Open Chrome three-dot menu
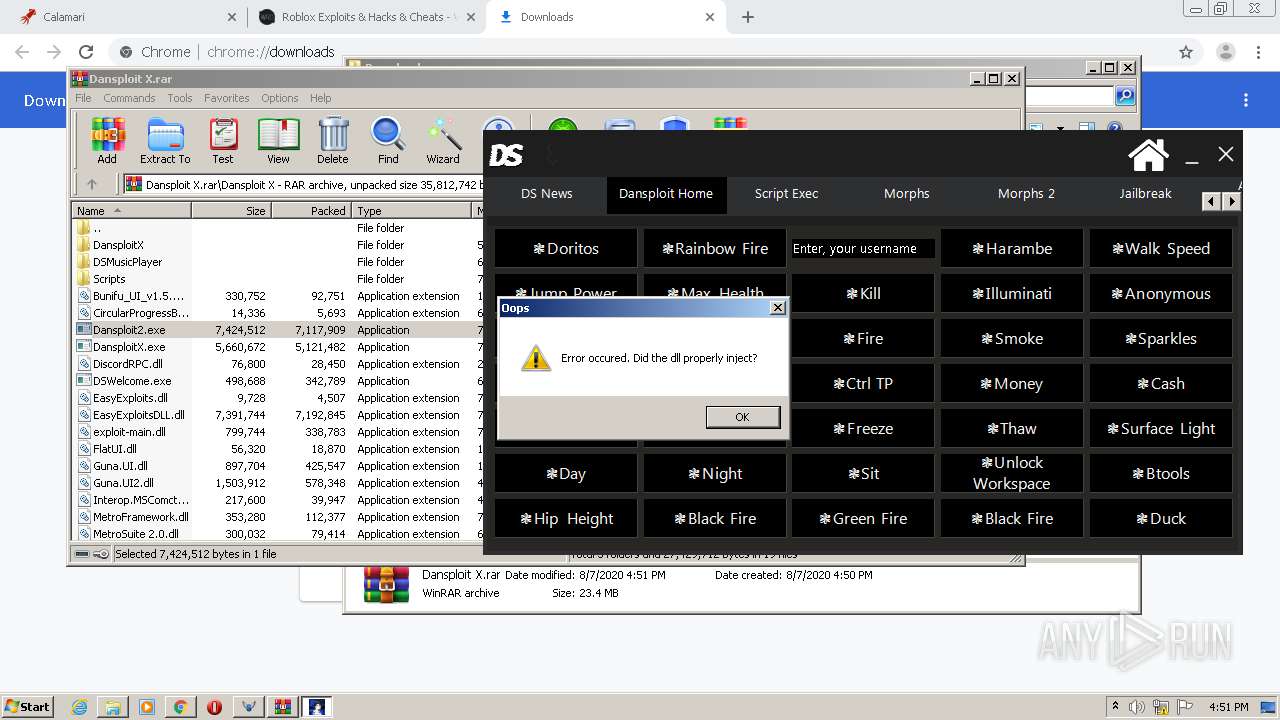This screenshot has width=1280, height=720. pyautogui.click(x=1256, y=52)
